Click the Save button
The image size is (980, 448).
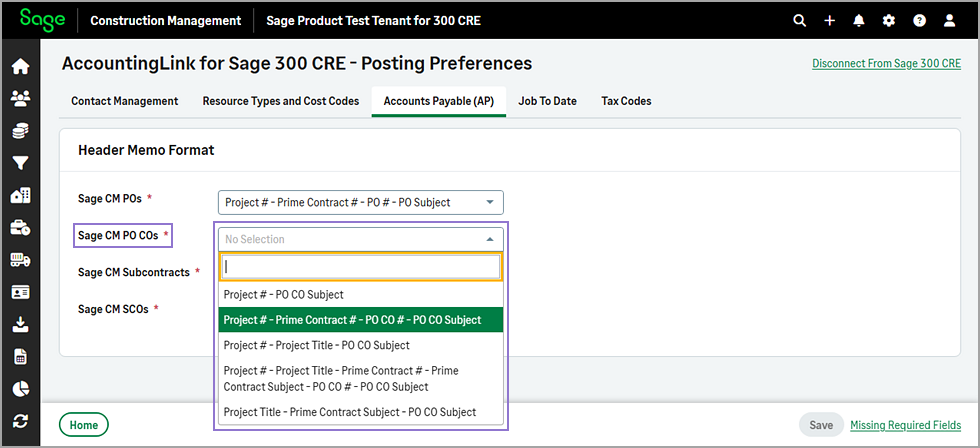tap(821, 425)
